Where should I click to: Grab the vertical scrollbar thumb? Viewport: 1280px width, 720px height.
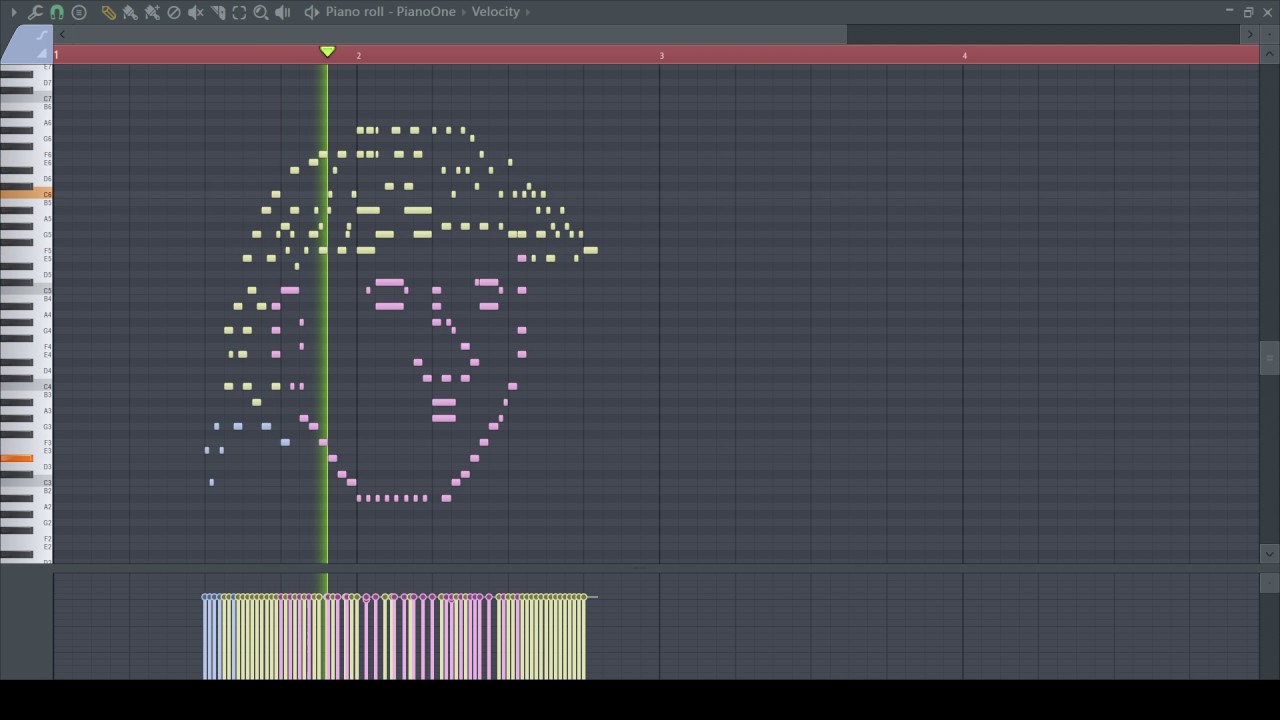click(x=1269, y=357)
